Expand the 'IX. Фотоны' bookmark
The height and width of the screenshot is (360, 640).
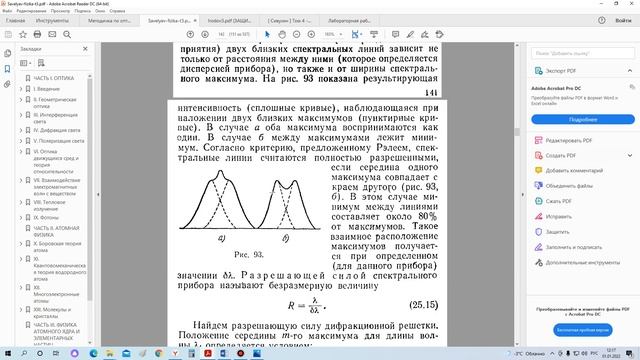(x=21, y=218)
